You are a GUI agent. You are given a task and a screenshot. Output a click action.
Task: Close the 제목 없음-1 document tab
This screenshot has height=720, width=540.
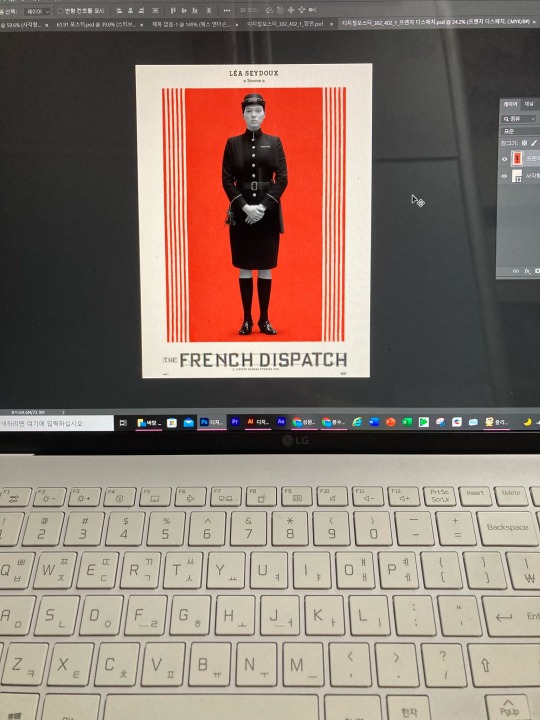(x=236, y=24)
